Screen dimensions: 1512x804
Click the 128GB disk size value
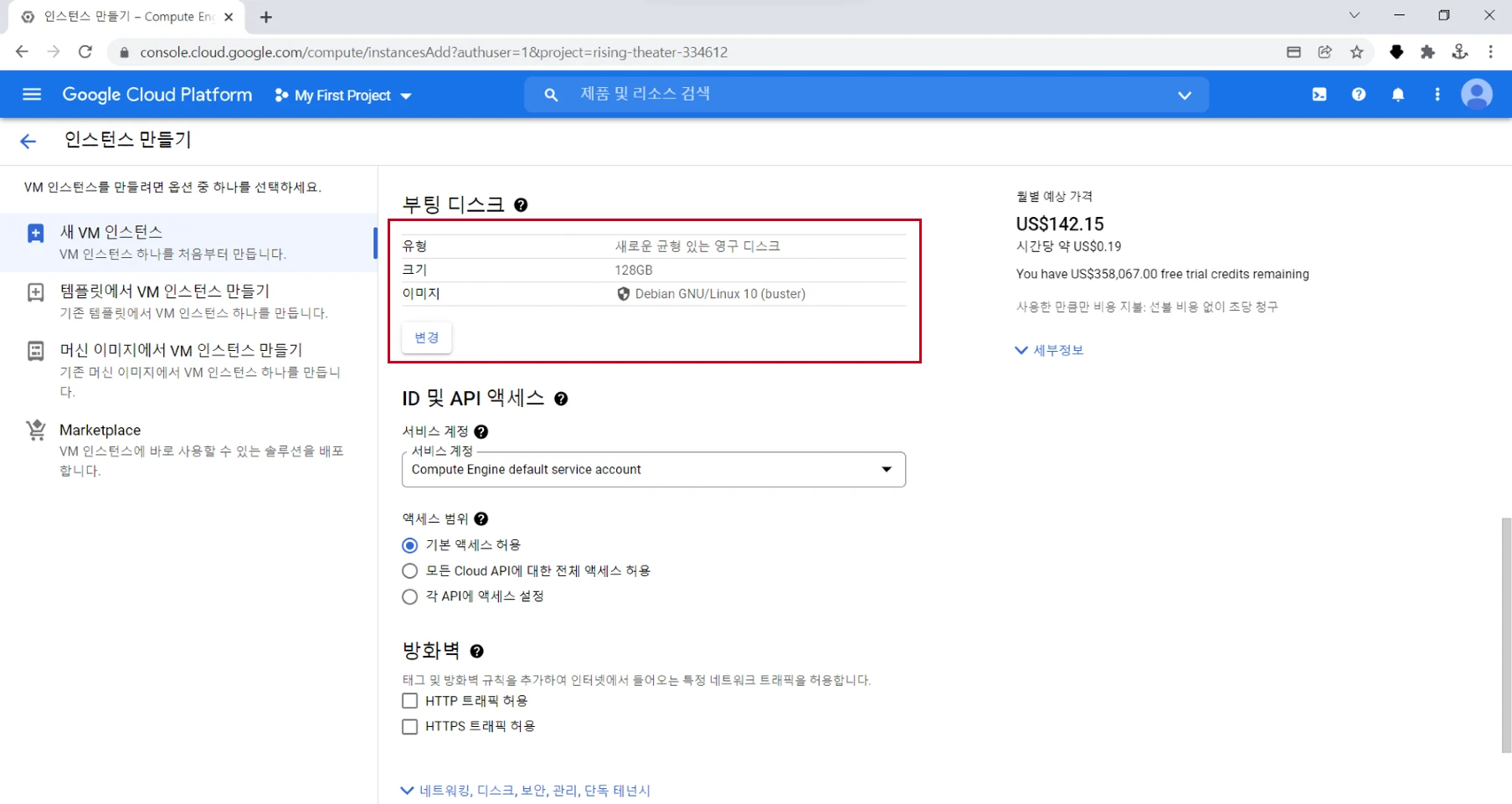click(x=633, y=270)
